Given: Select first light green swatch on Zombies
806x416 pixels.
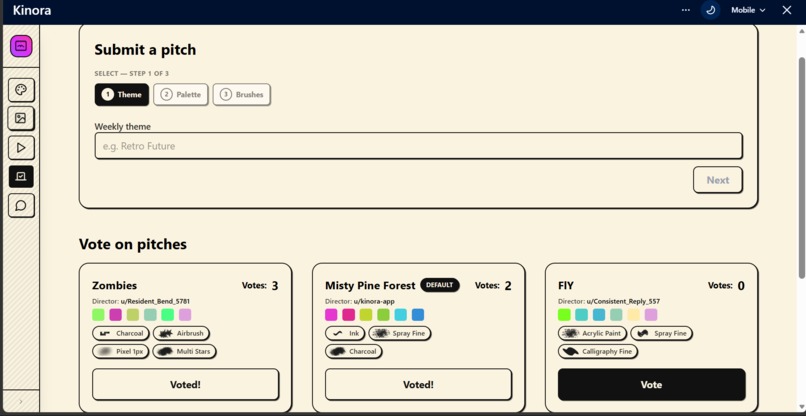Looking at the screenshot, I should tap(98, 315).
